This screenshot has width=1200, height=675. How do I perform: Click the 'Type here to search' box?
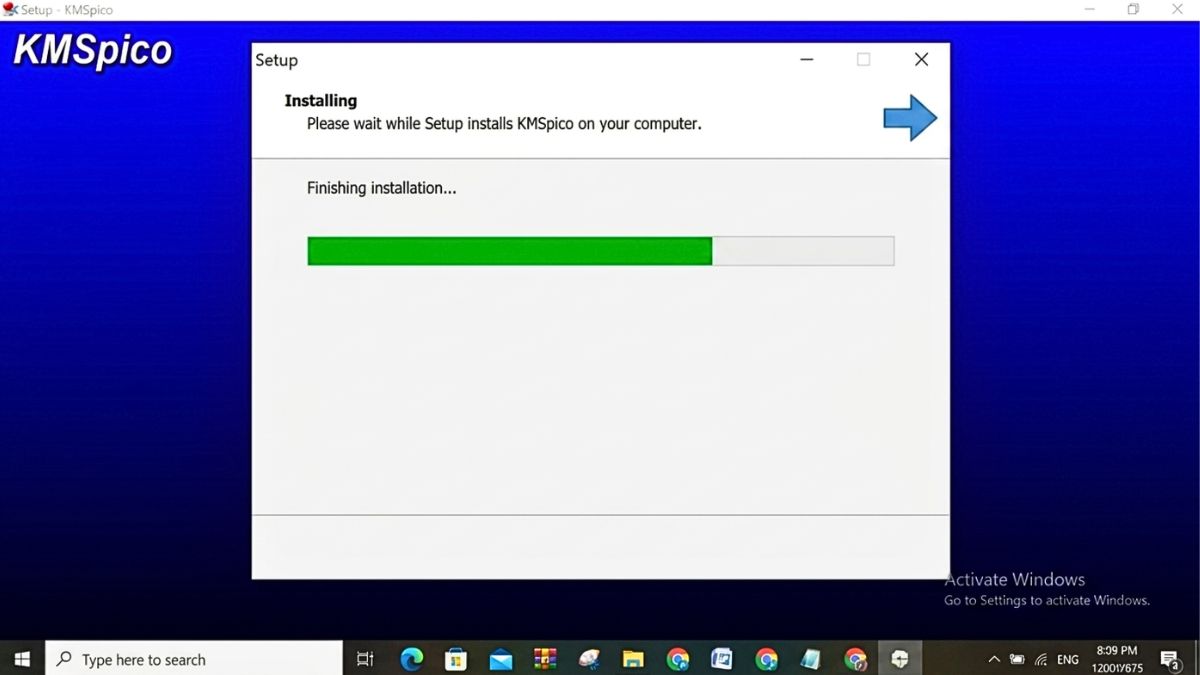pyautogui.click(x=194, y=659)
